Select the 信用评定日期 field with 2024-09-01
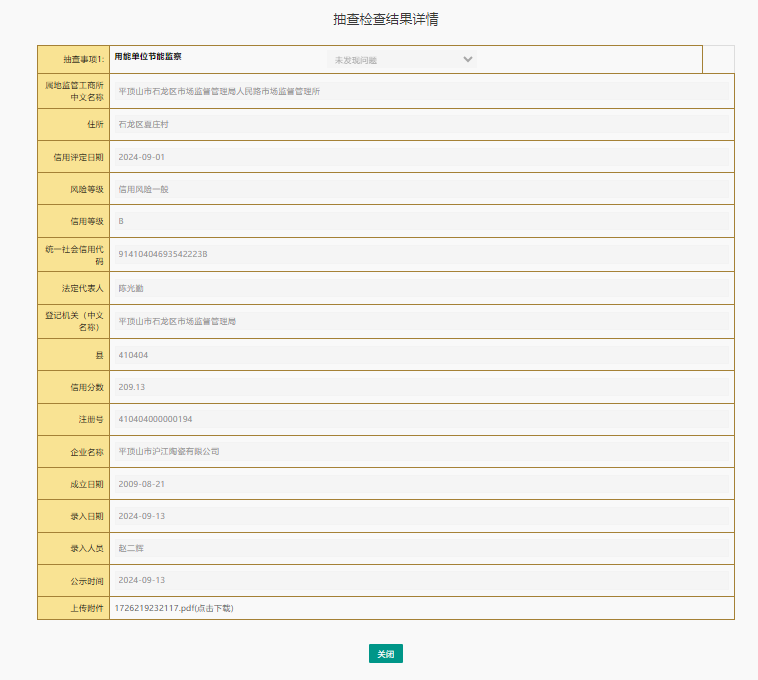The image size is (758, 680). coord(421,157)
